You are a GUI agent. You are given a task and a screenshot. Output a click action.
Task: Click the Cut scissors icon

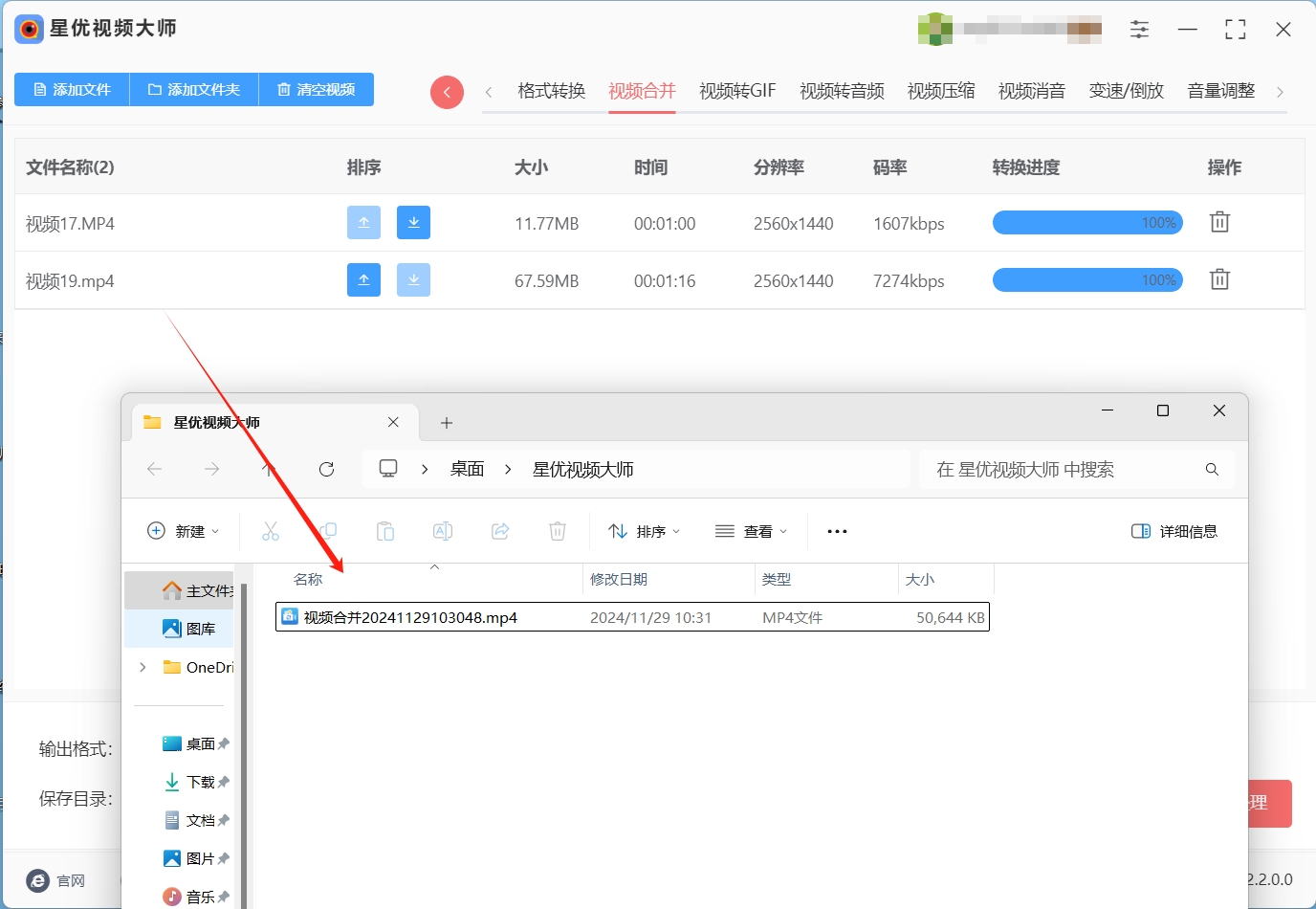[x=271, y=531]
